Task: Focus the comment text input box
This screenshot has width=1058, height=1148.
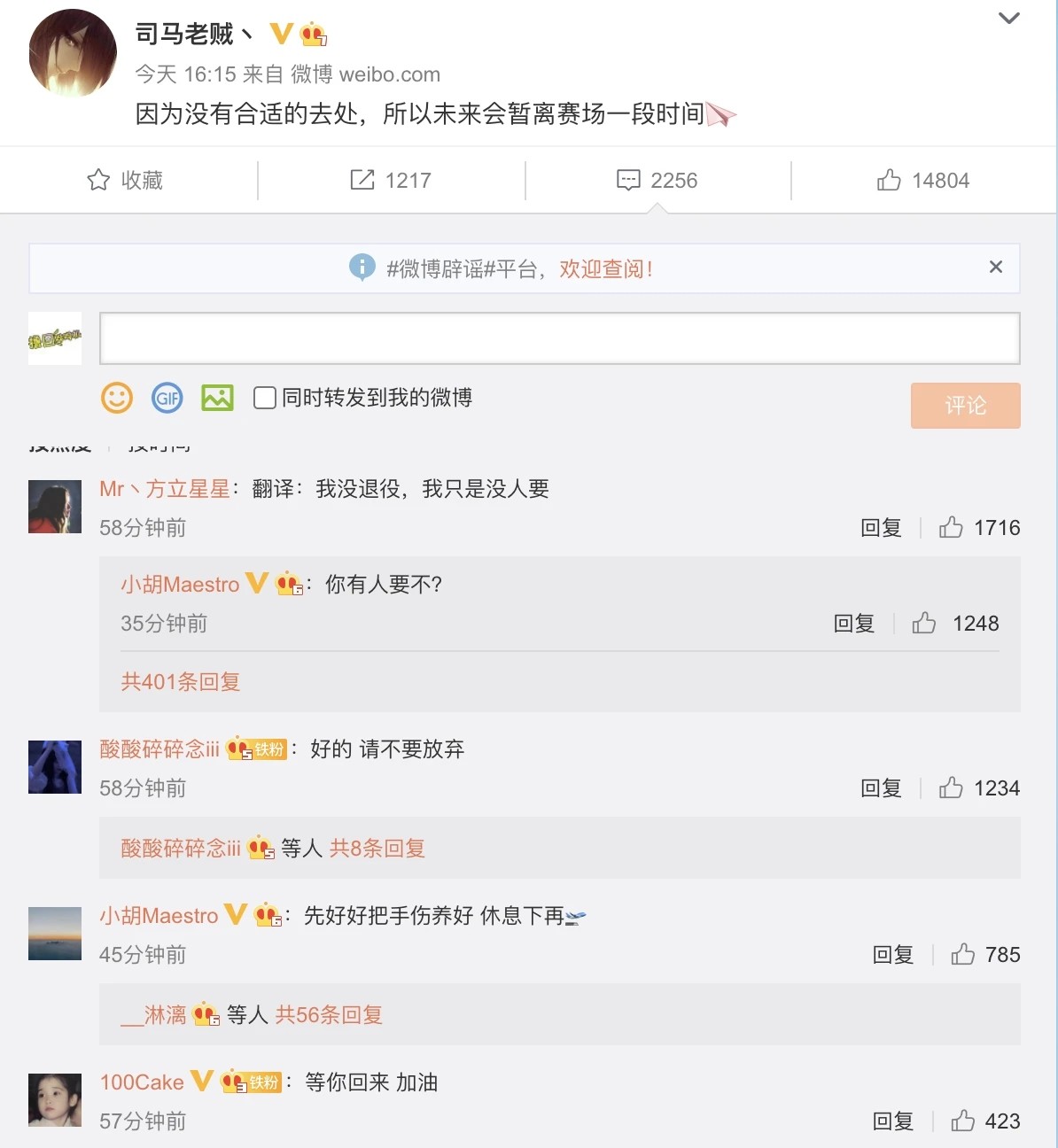Action: pos(559,338)
